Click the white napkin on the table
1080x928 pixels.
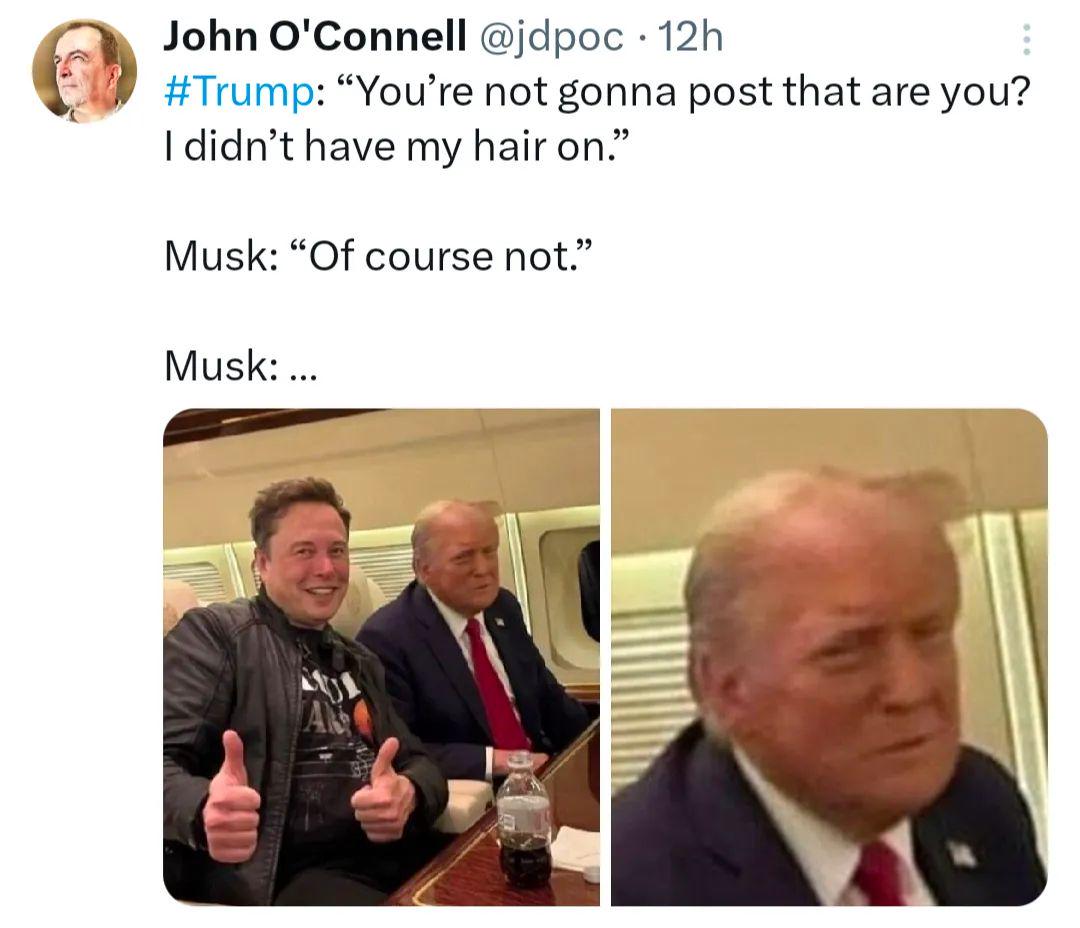point(577,848)
